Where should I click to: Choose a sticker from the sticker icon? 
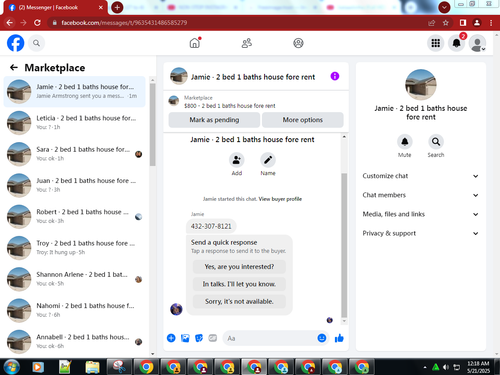coord(199,338)
